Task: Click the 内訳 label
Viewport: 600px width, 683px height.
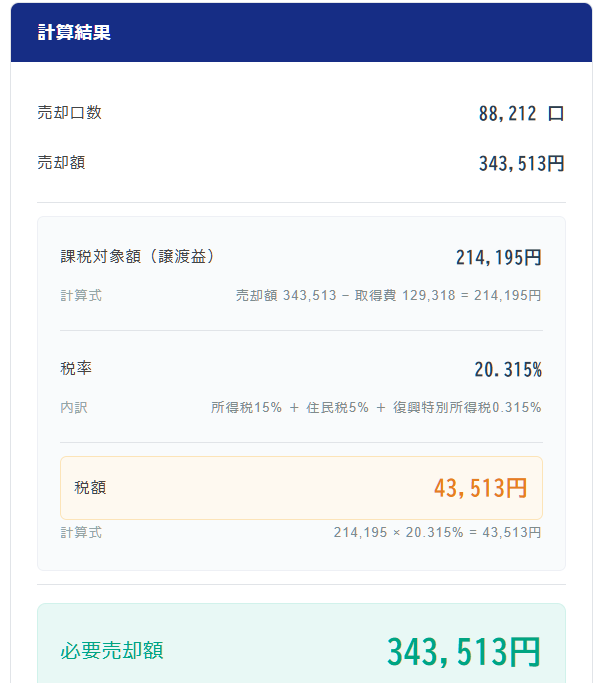Action: click(x=74, y=408)
